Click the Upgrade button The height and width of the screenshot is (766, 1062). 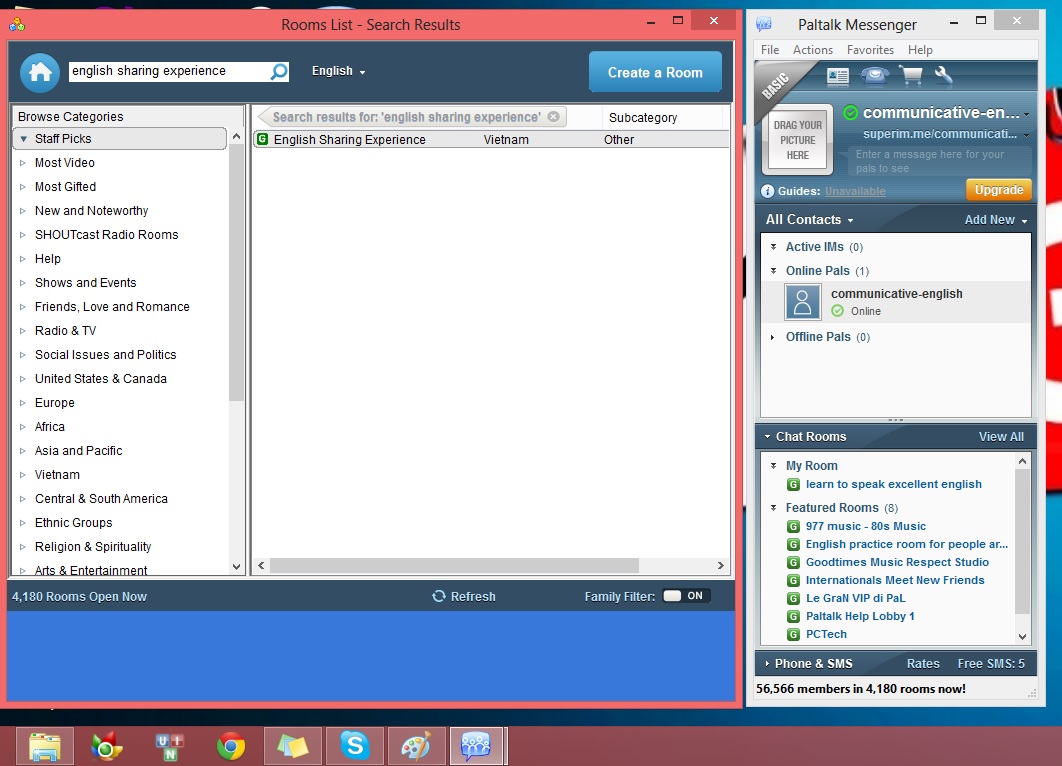[x=999, y=190]
